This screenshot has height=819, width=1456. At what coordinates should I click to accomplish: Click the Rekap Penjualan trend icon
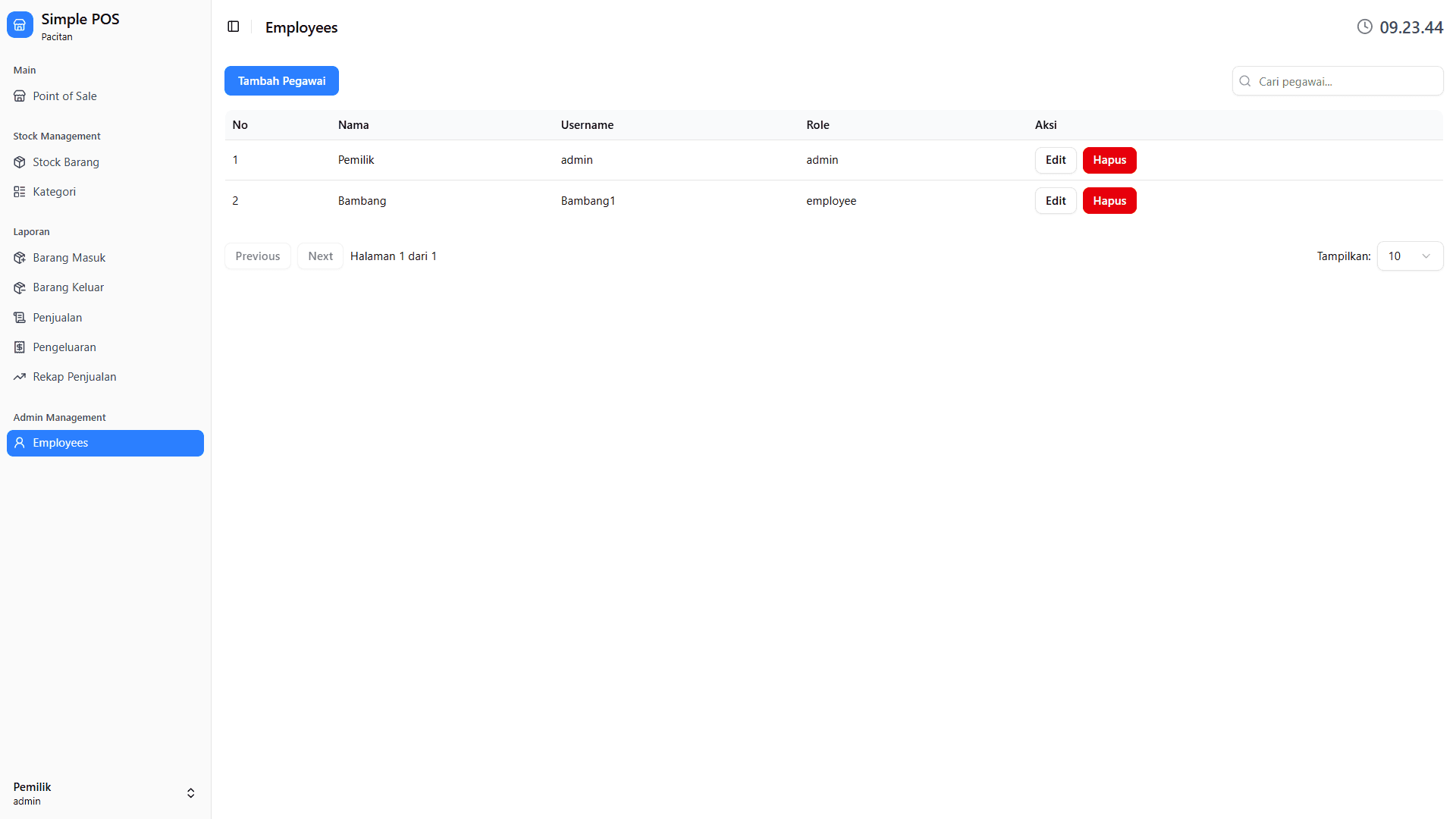tap(20, 377)
